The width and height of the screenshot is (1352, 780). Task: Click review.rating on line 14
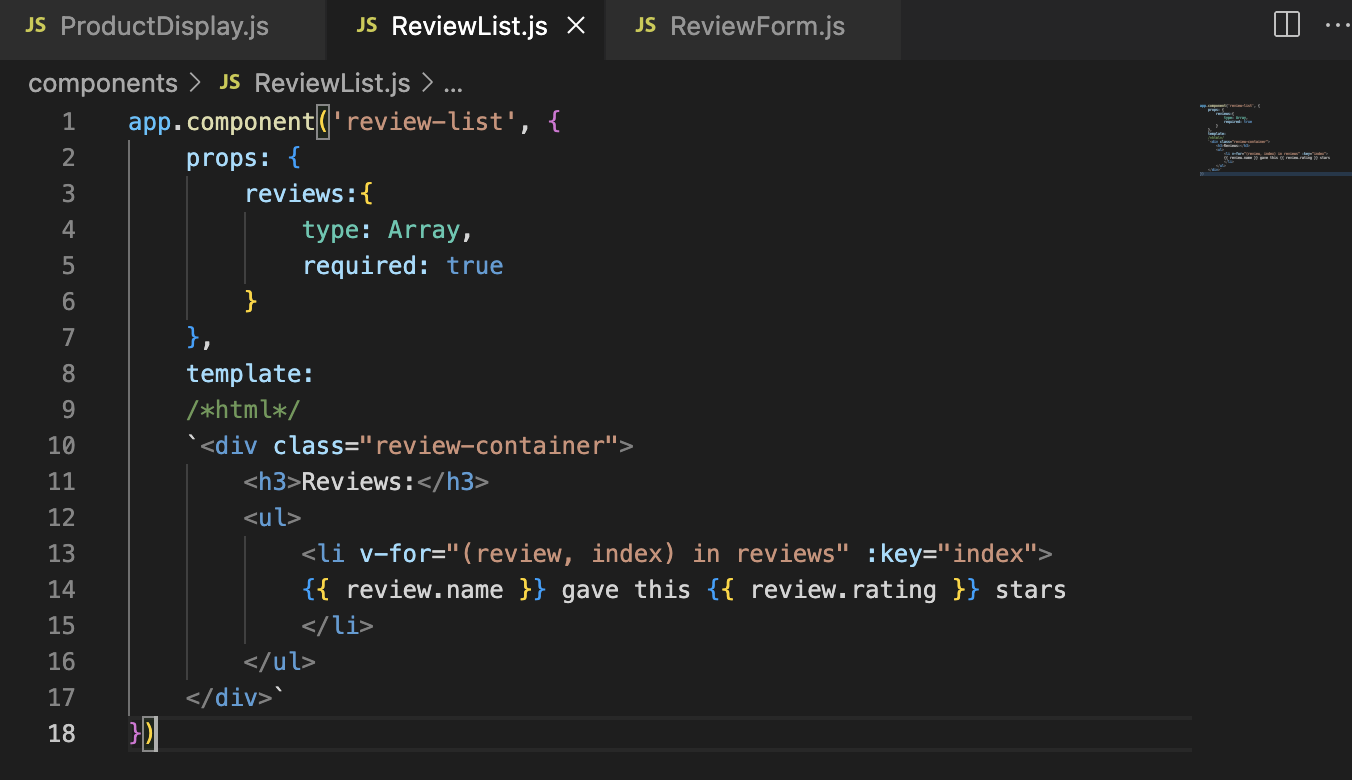coord(843,590)
